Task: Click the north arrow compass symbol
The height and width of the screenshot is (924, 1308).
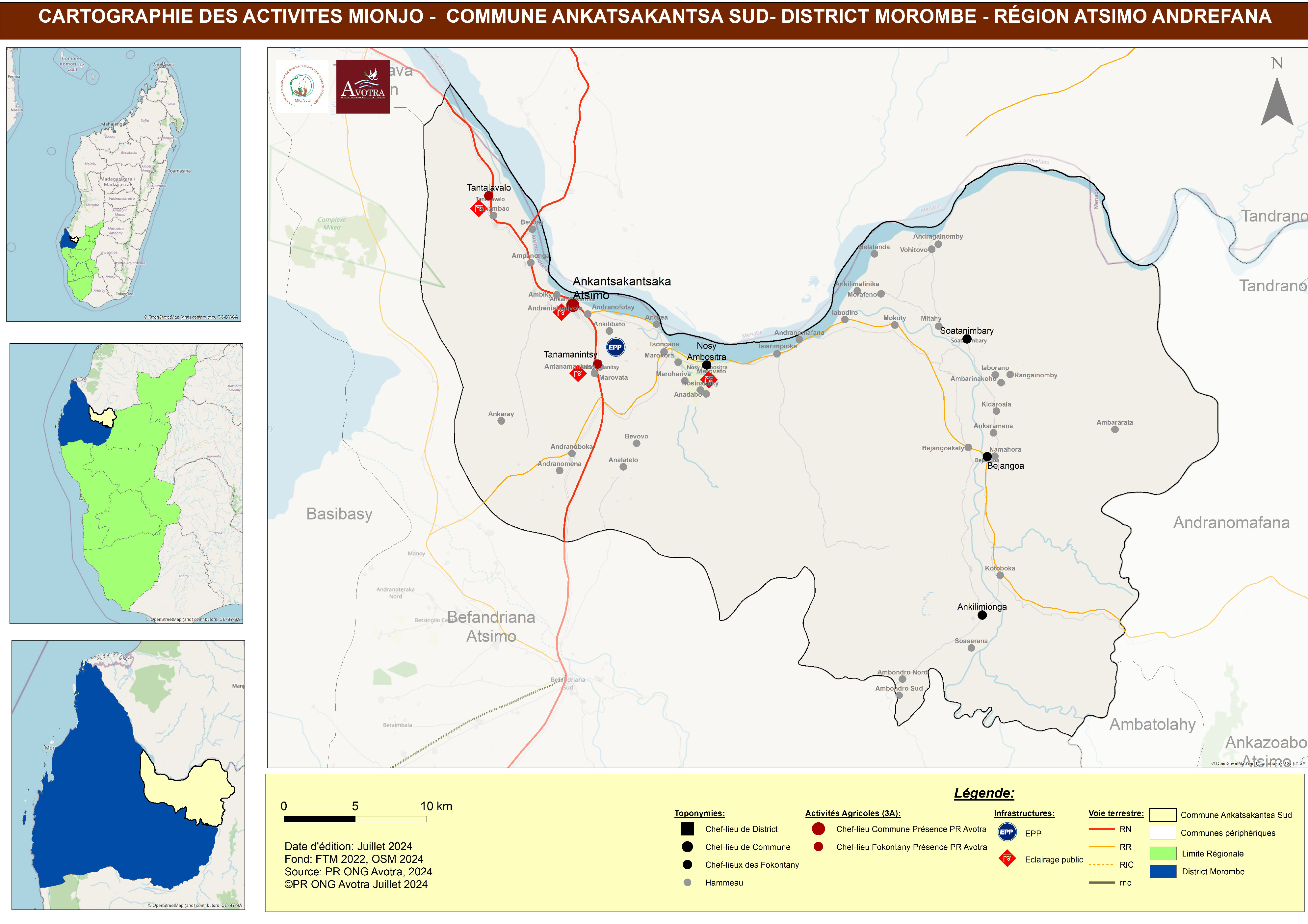Action: 1277,100
